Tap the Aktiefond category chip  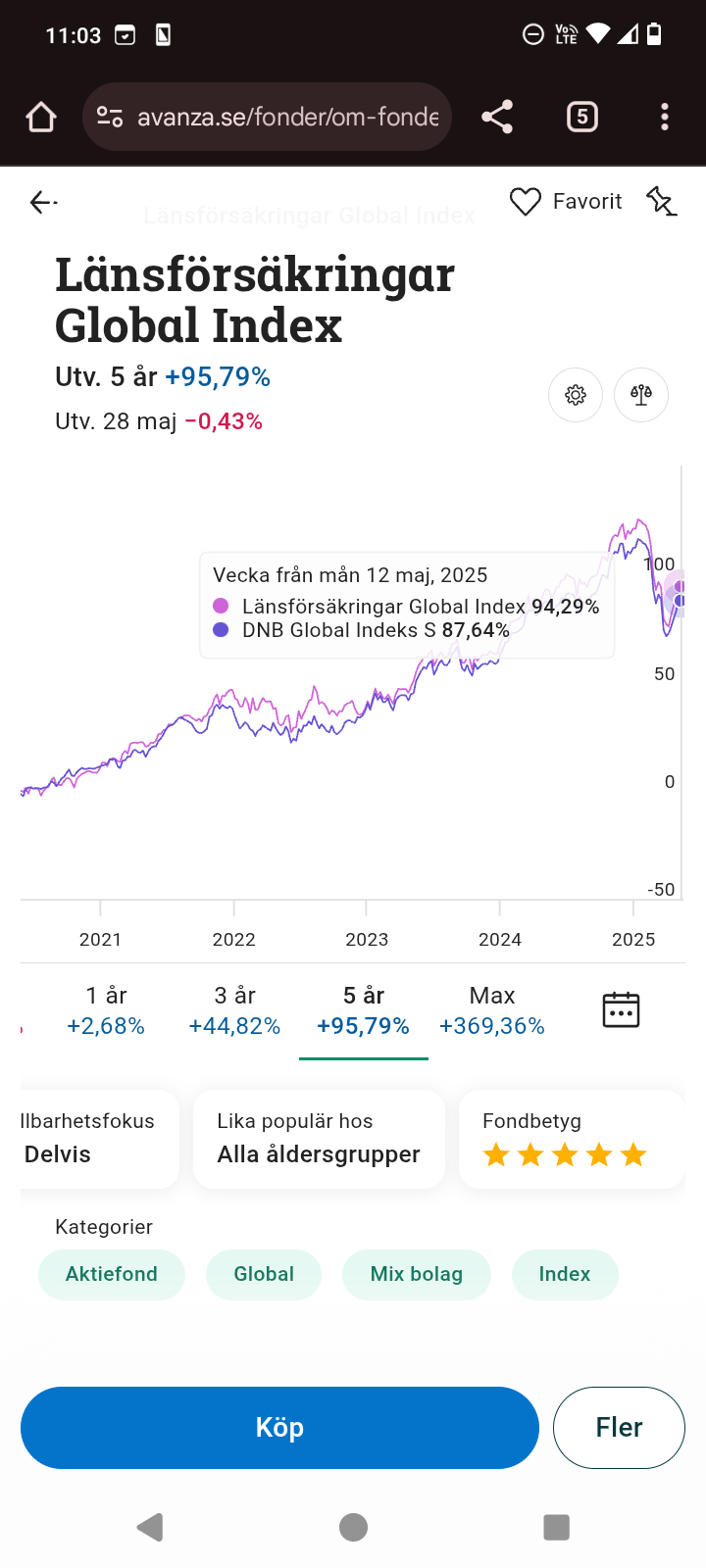112,1274
